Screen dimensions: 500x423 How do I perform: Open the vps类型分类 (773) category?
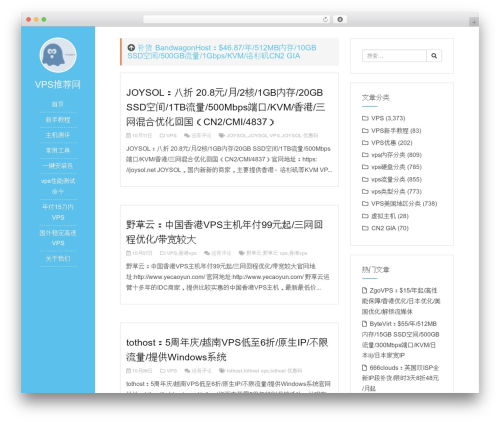[x=396, y=191]
